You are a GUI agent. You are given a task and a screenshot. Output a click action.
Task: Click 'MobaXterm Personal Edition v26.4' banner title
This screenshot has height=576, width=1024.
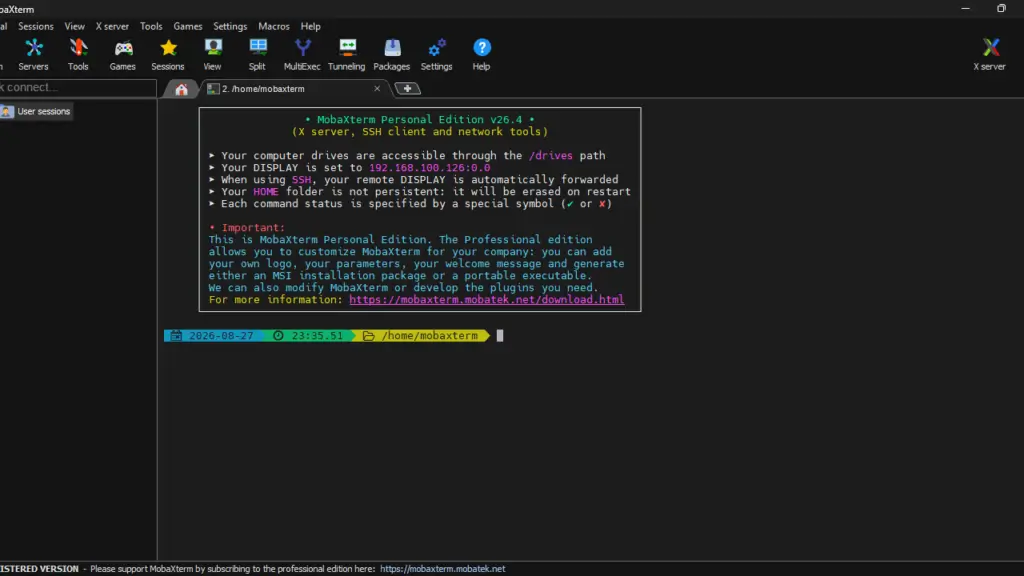coord(419,120)
